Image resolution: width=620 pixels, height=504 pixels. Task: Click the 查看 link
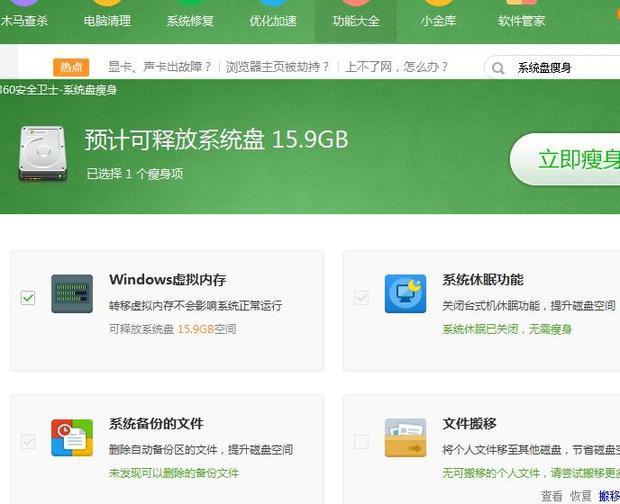(x=551, y=496)
